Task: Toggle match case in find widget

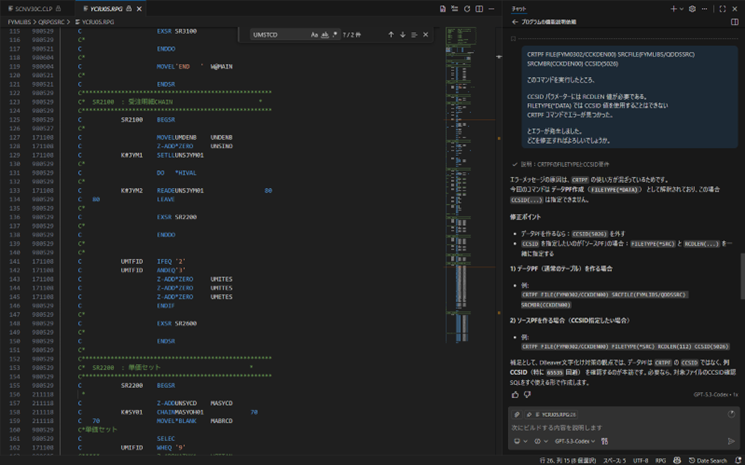Action: 314,34
